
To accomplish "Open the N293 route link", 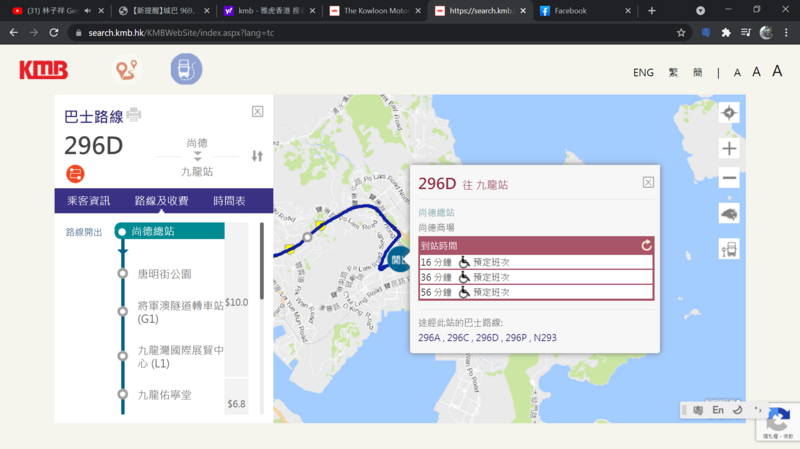I will (543, 338).
